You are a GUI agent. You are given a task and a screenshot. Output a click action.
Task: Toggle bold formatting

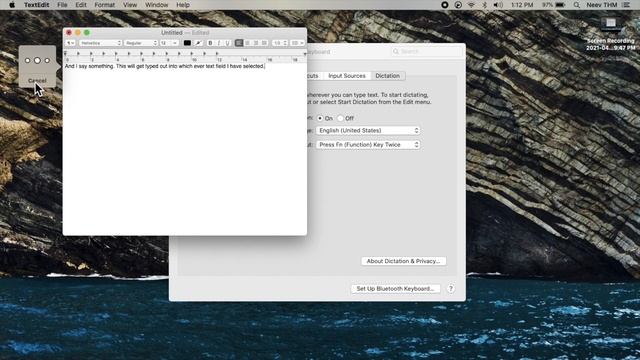click(210, 43)
